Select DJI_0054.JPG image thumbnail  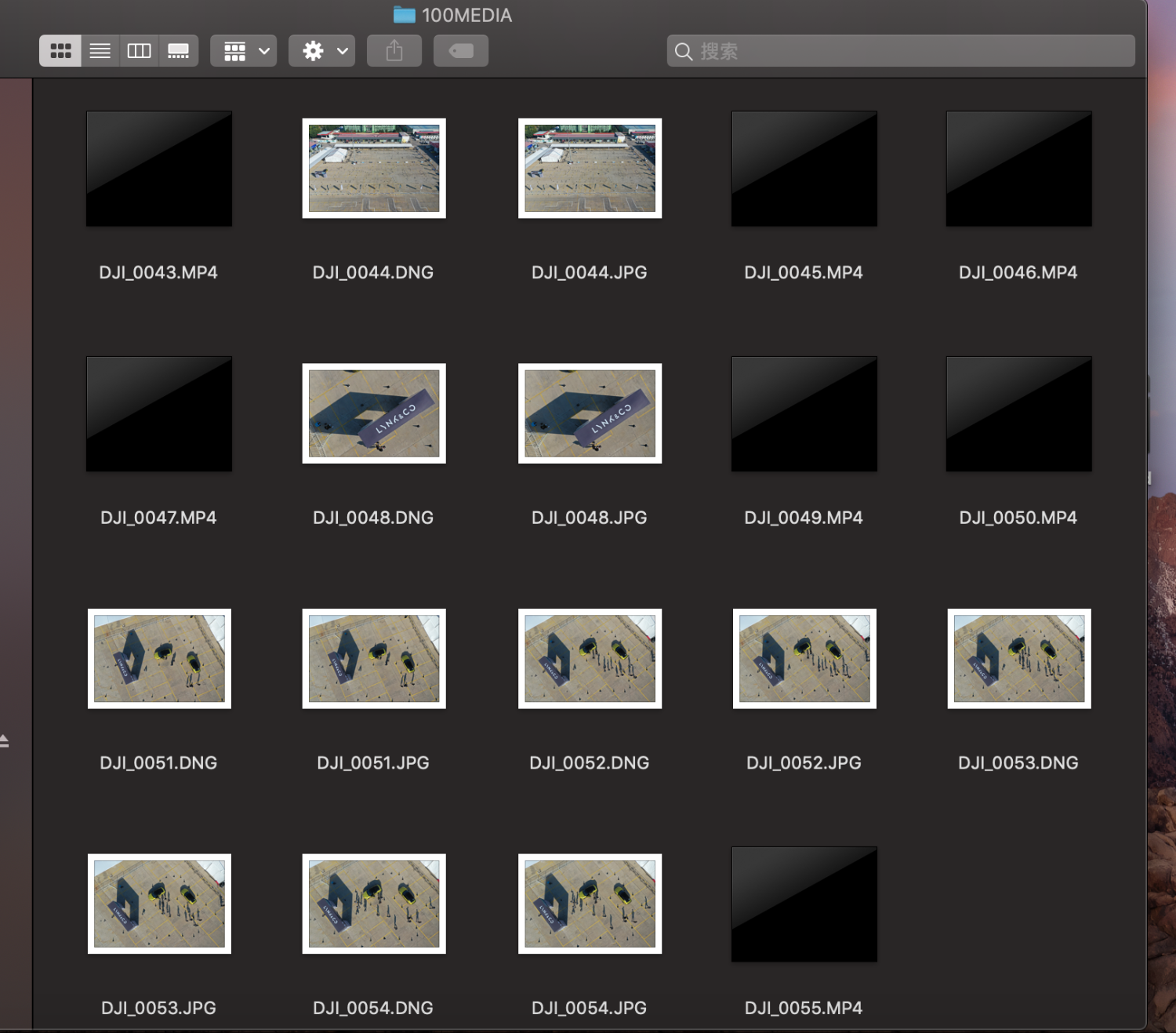[590, 904]
